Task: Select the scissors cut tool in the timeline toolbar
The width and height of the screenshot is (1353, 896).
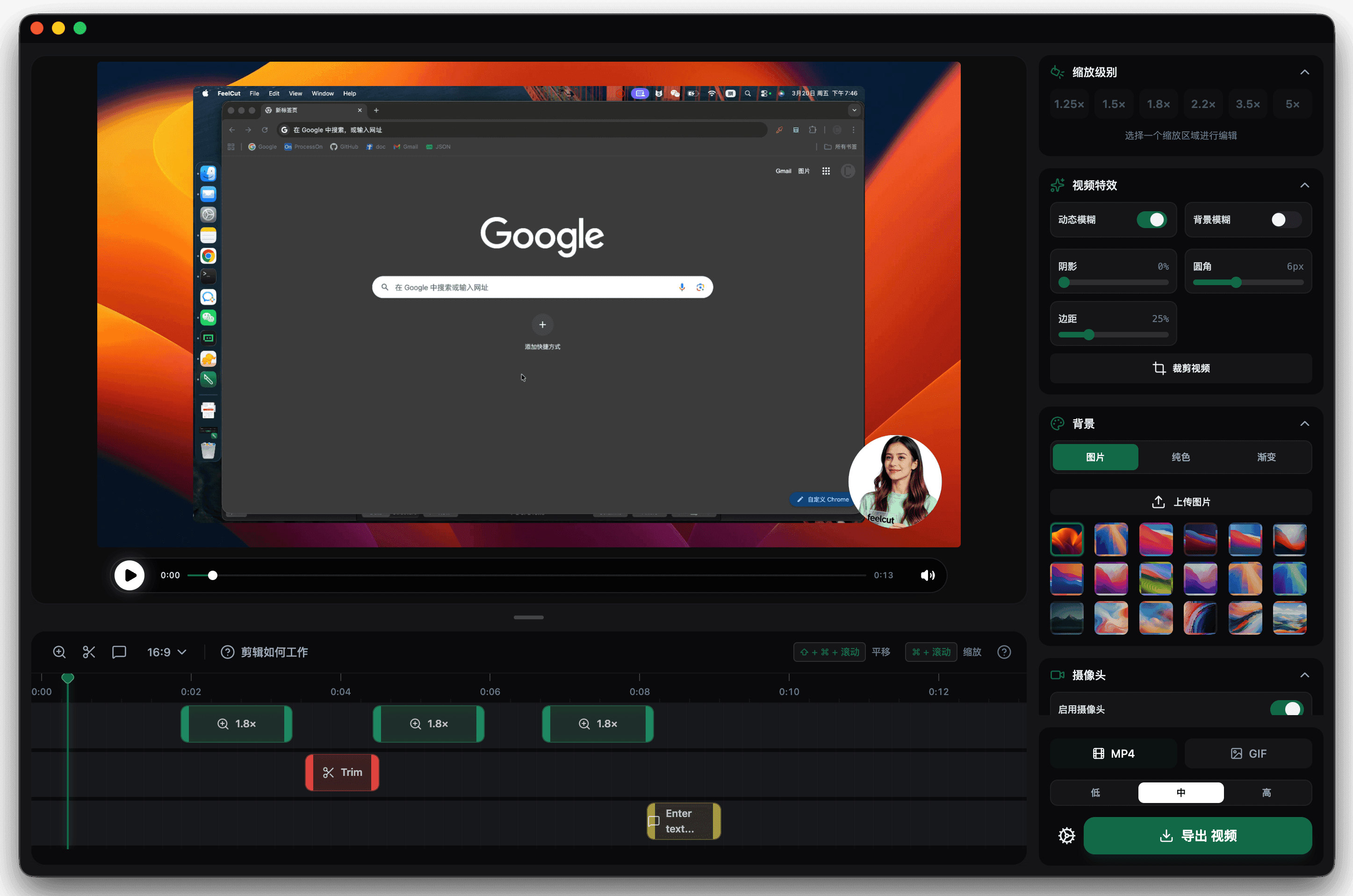Action: point(89,652)
